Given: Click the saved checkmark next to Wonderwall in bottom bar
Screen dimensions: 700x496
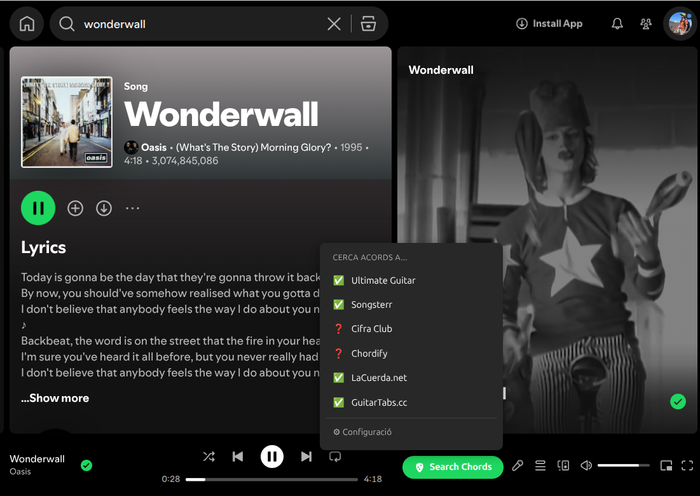Looking at the screenshot, I should point(87,466).
